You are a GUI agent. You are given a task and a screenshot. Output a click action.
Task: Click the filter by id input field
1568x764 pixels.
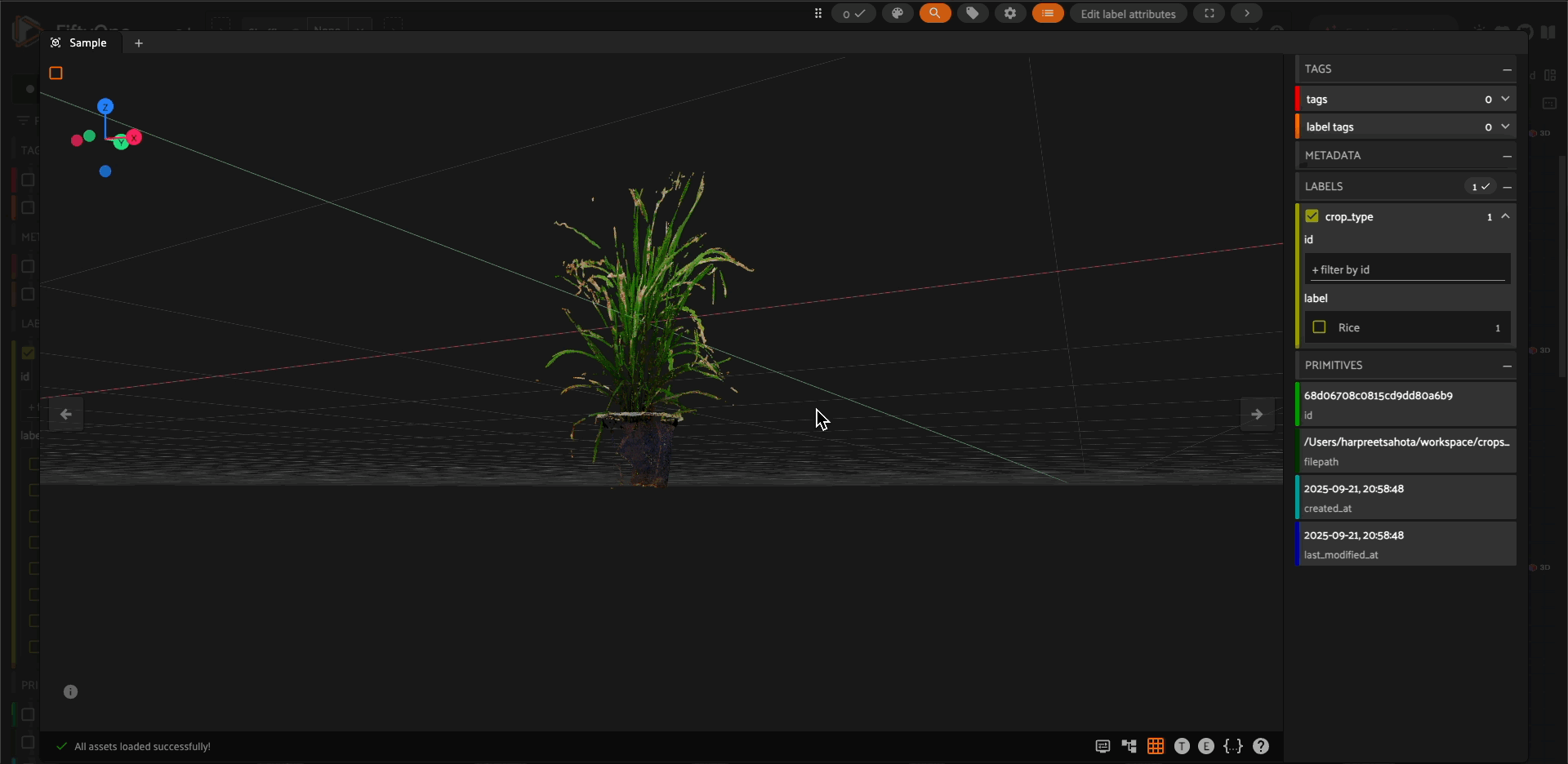[1407, 269]
